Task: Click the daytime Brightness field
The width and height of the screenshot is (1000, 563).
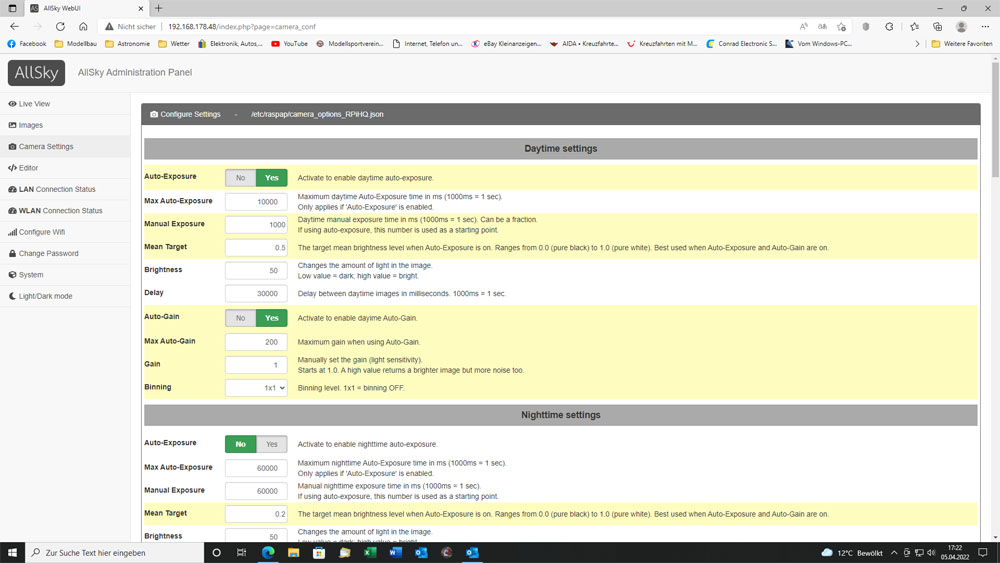Action: click(x=256, y=270)
